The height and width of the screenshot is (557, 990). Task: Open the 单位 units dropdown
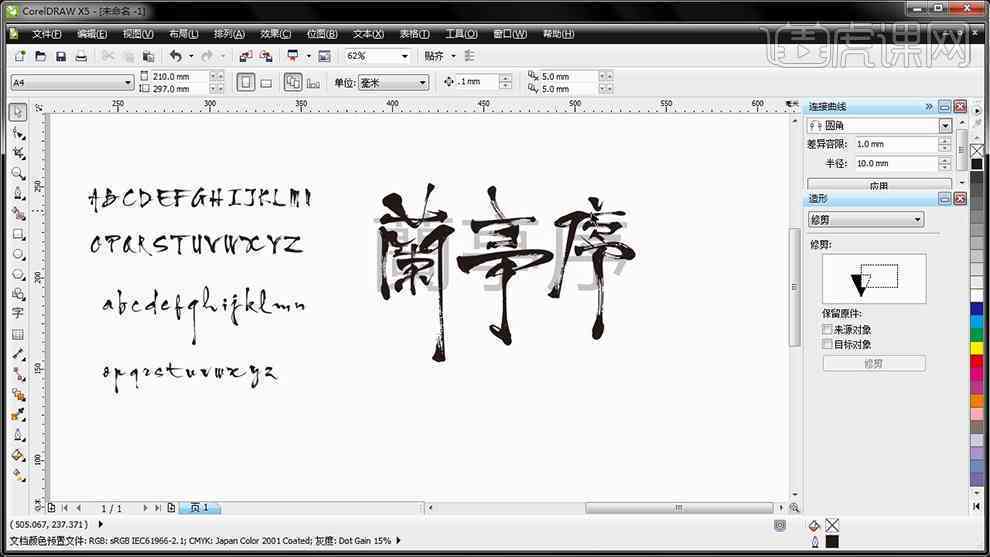pyautogui.click(x=422, y=83)
